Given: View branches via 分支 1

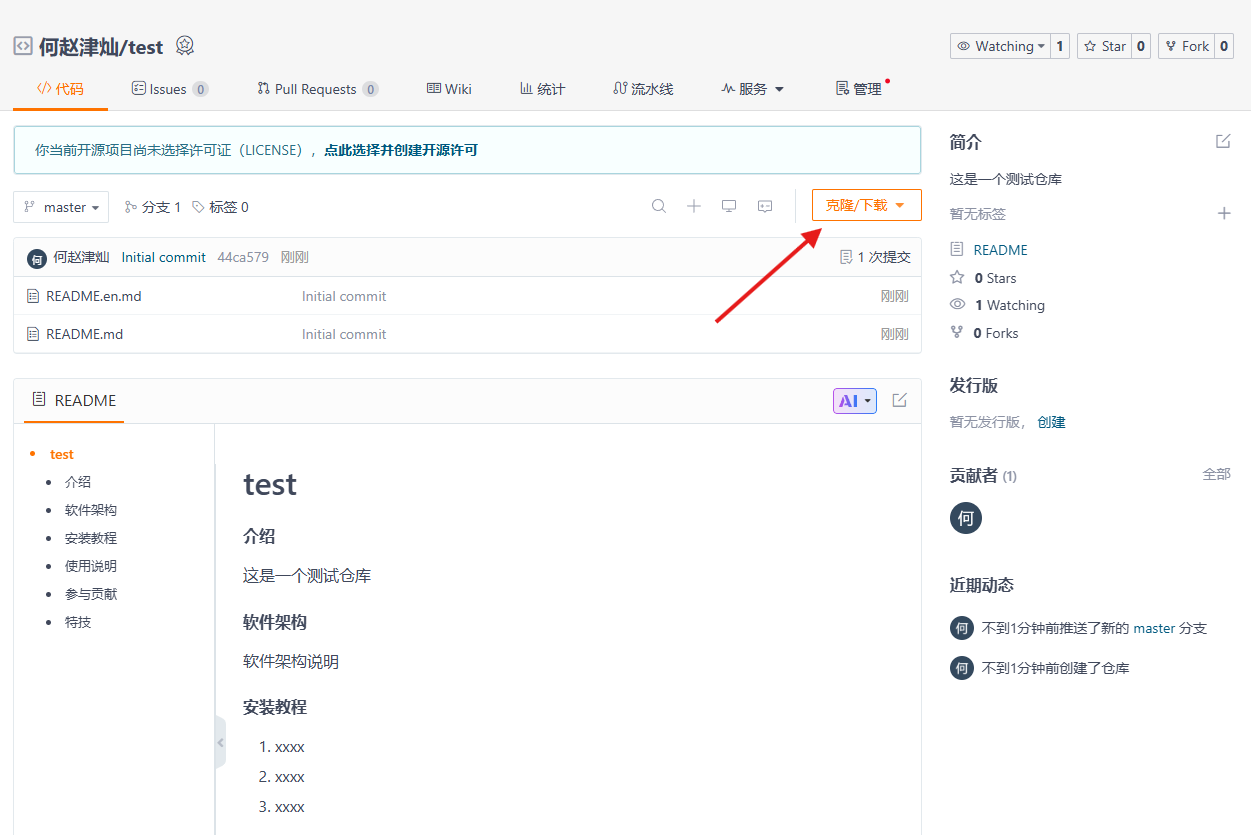Looking at the screenshot, I should coord(153,207).
